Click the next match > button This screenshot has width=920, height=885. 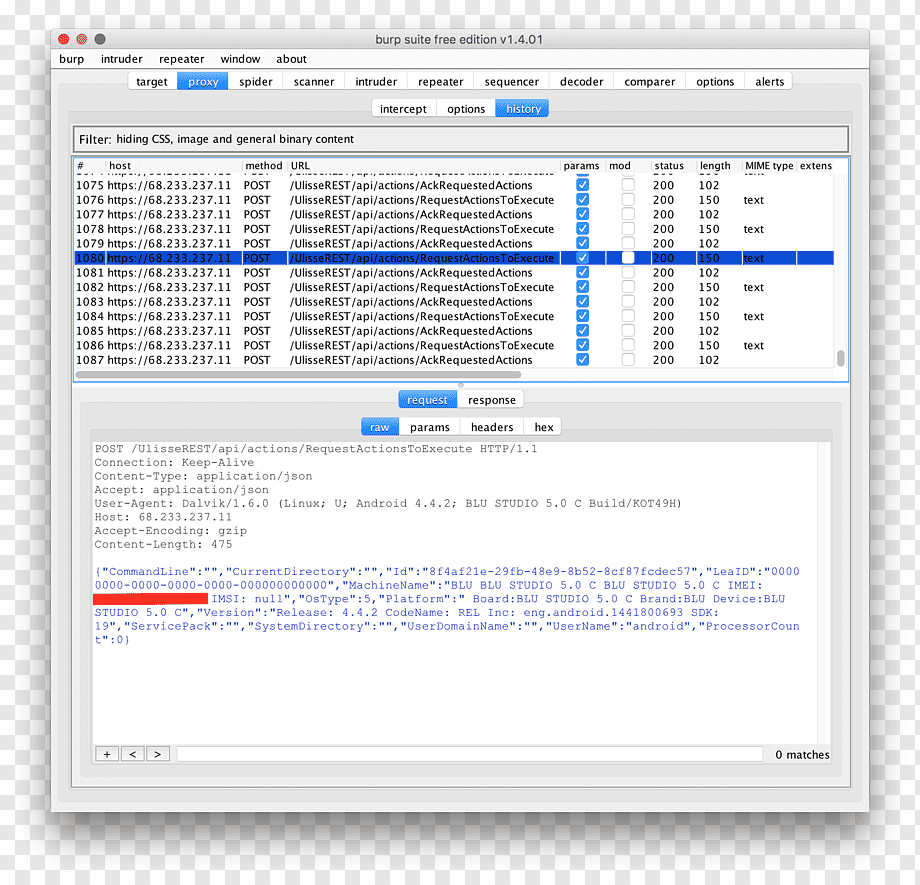click(158, 754)
